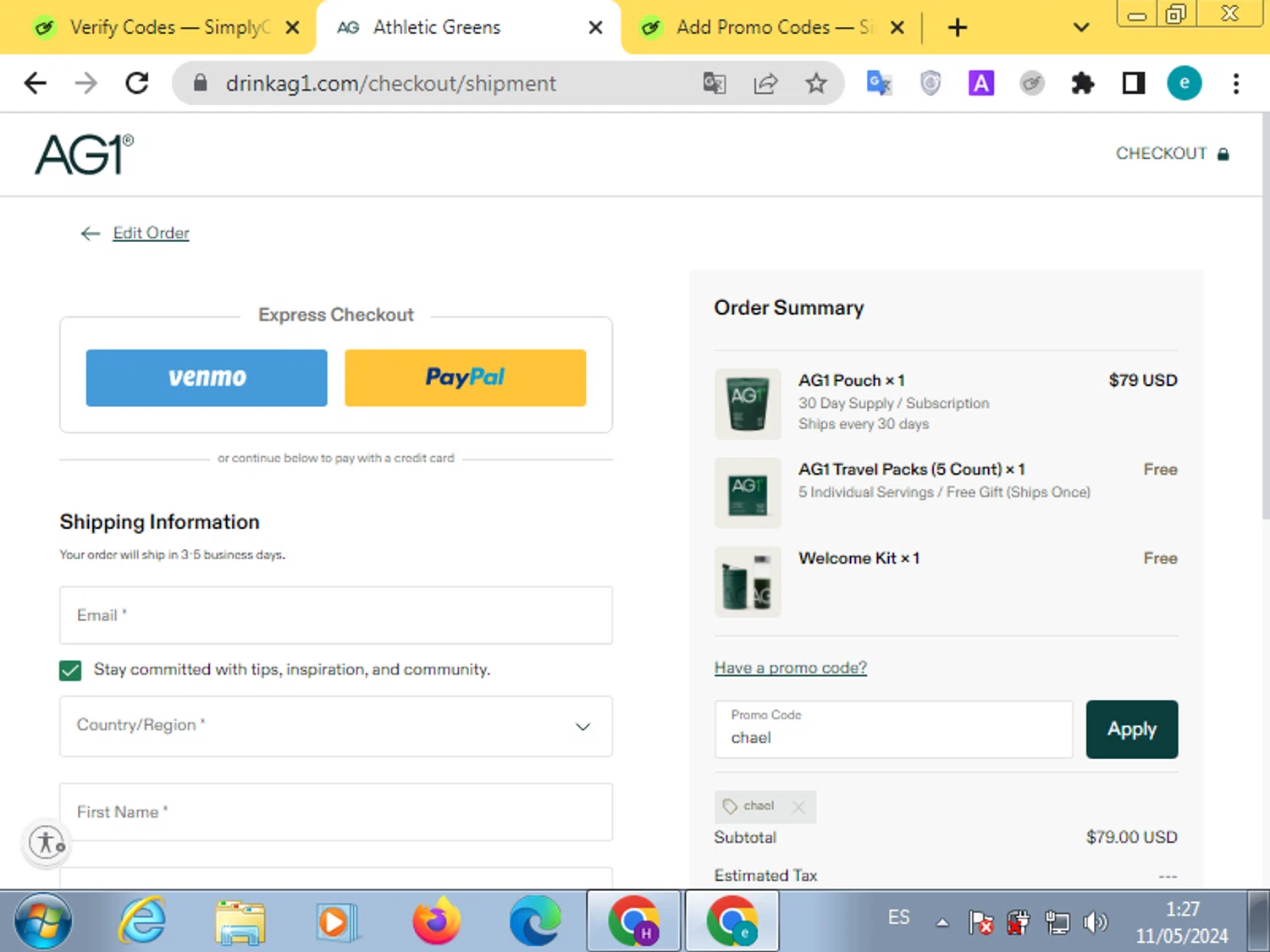1270x952 pixels.
Task: Close the Add Promo Codes tab
Action: click(897, 28)
